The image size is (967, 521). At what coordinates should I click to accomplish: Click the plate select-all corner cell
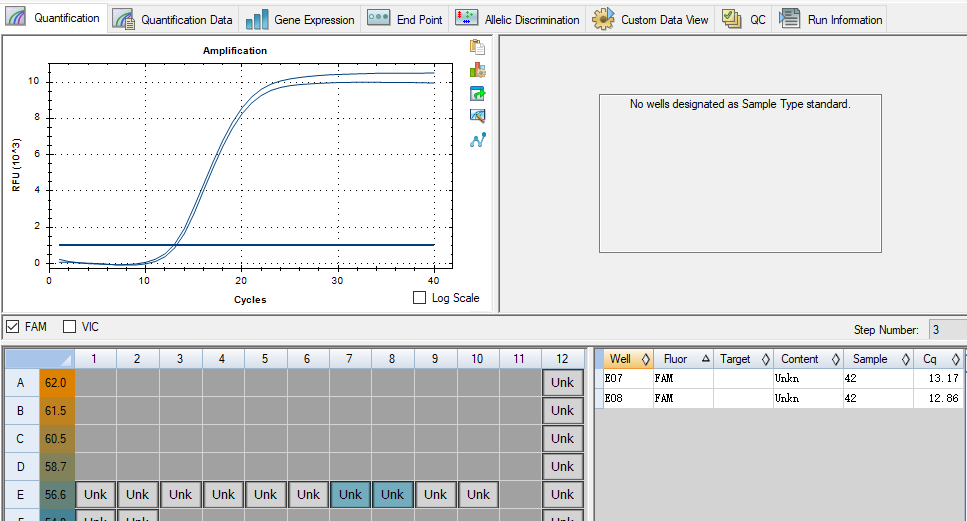[x=39, y=359]
